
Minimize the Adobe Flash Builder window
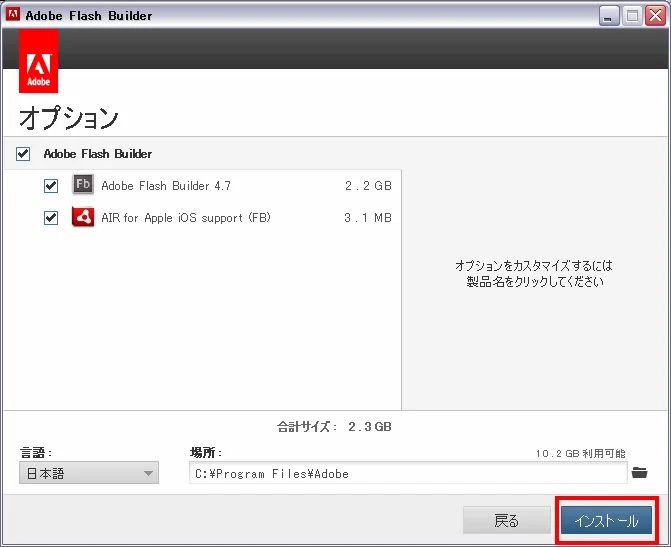[x=609, y=16]
